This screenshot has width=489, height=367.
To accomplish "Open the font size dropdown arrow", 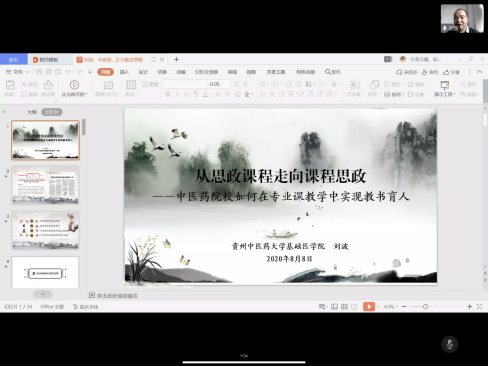I will tap(228, 84).
